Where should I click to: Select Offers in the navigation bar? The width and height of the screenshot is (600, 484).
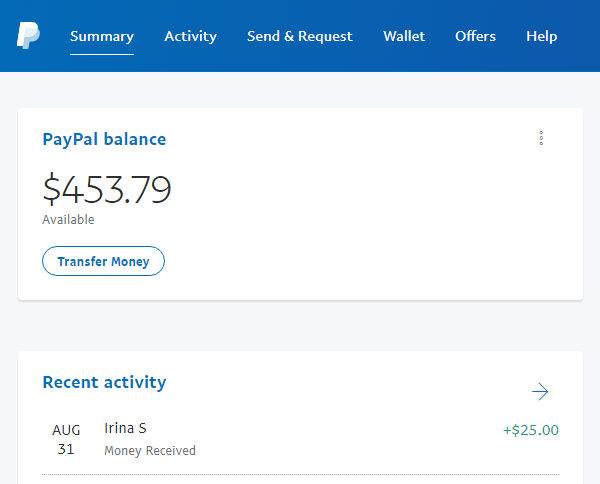[x=475, y=36]
